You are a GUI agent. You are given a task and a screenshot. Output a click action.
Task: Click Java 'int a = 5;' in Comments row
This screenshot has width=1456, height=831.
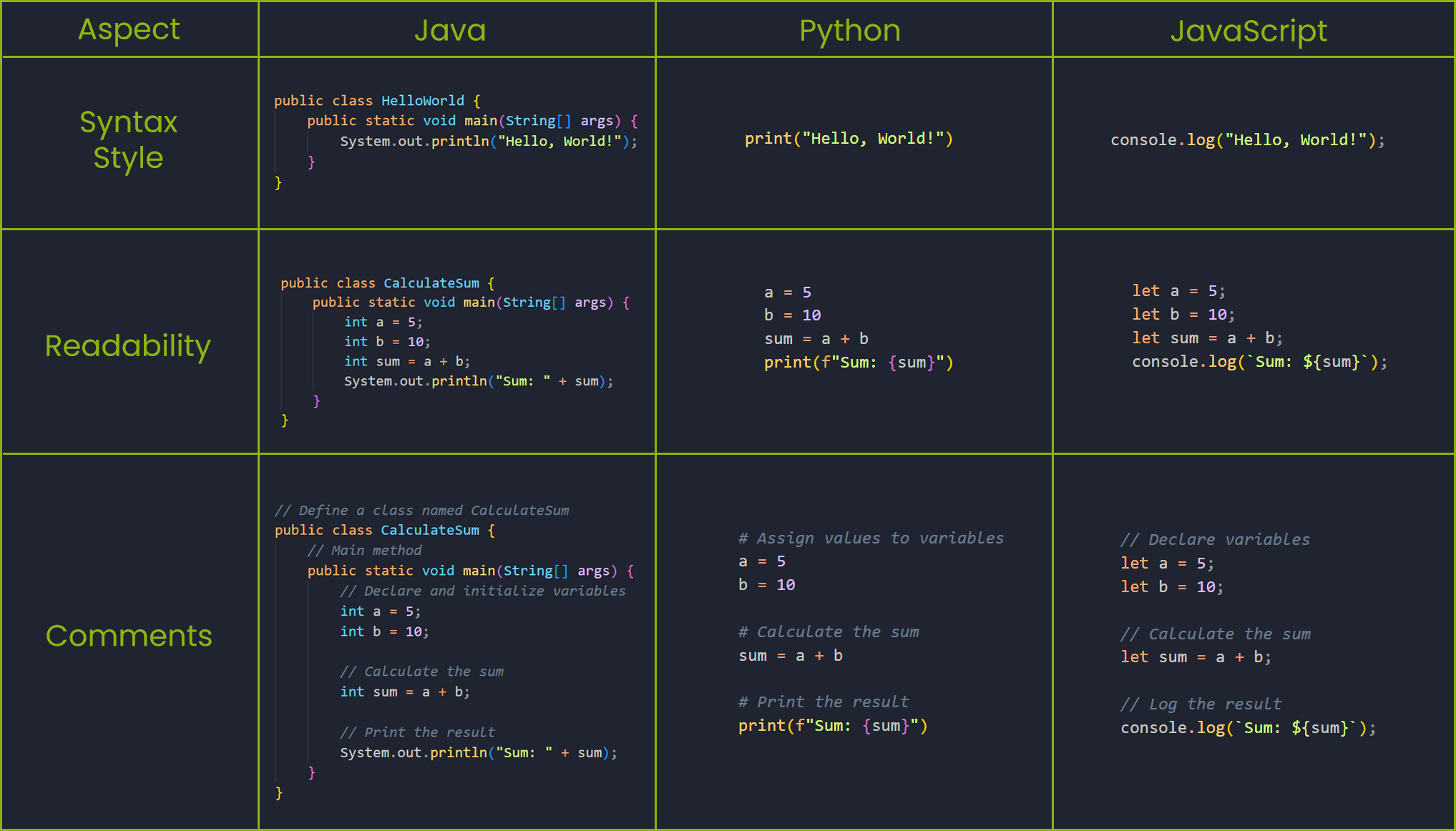point(381,611)
